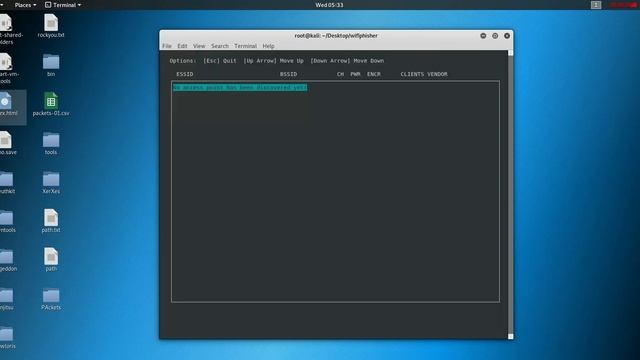Click the workspace indicator in top bar
Image resolution: width=640 pixels, height=360 pixels.
tap(596, 5)
